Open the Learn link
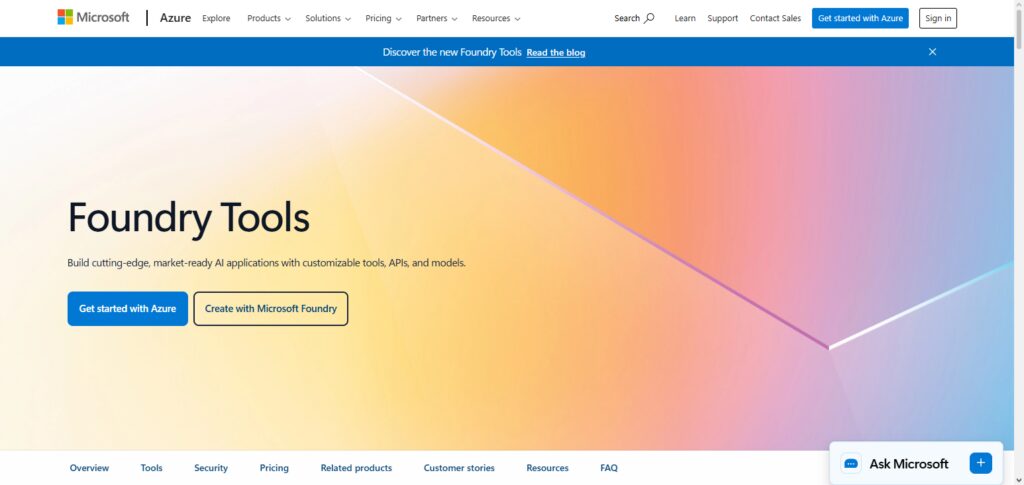 coord(684,18)
